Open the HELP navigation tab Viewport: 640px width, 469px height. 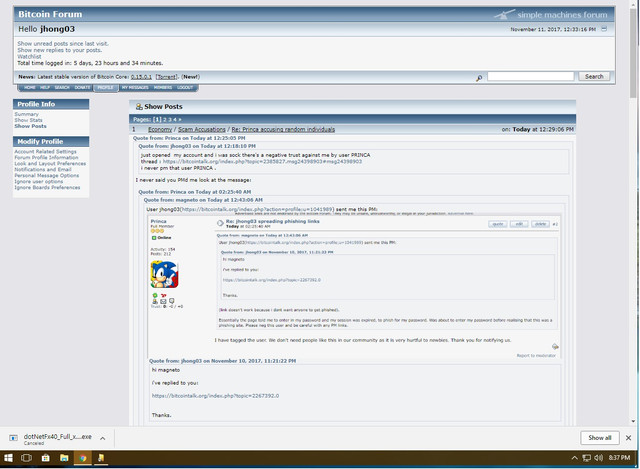coord(44,88)
